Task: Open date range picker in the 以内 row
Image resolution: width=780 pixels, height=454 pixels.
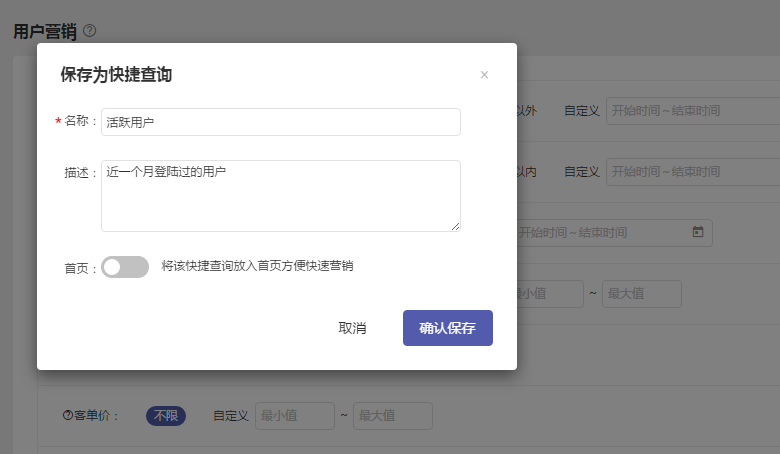Action: click(x=692, y=172)
